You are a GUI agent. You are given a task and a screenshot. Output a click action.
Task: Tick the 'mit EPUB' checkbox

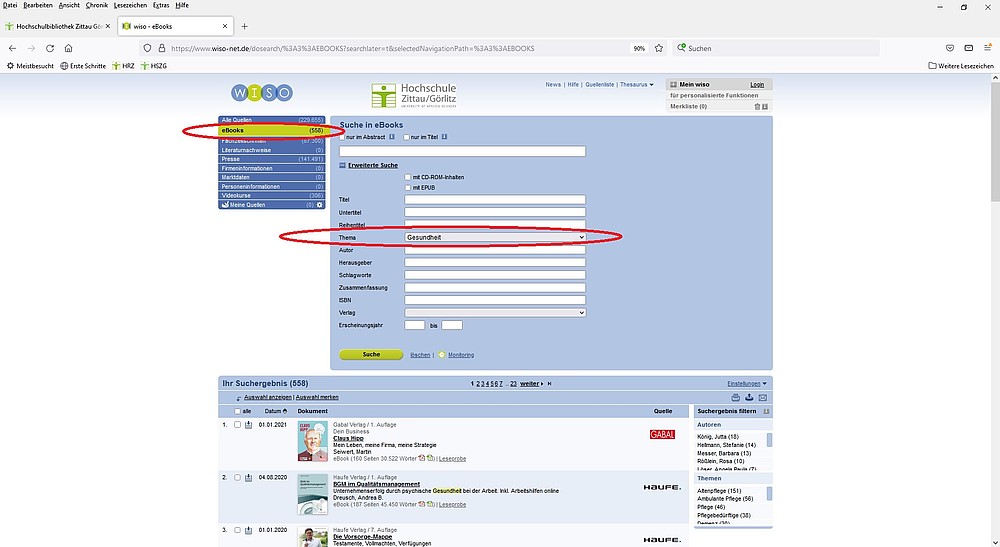click(408, 187)
